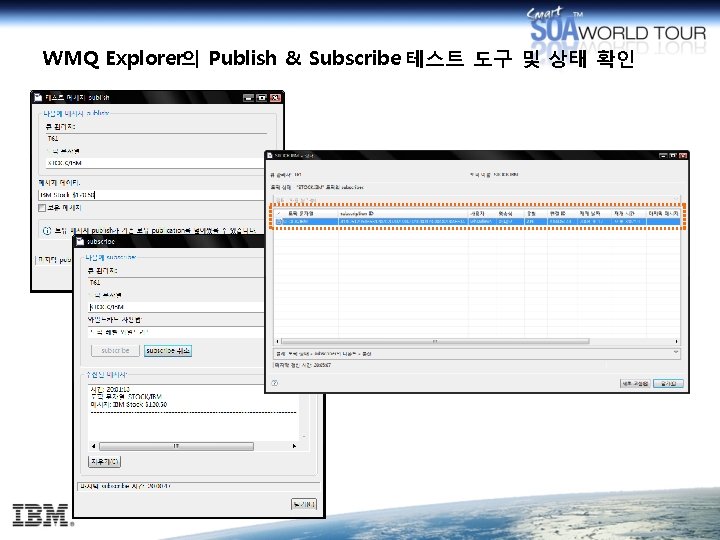Click the received-messages horizontal scrollbar thumb

[x=176, y=446]
